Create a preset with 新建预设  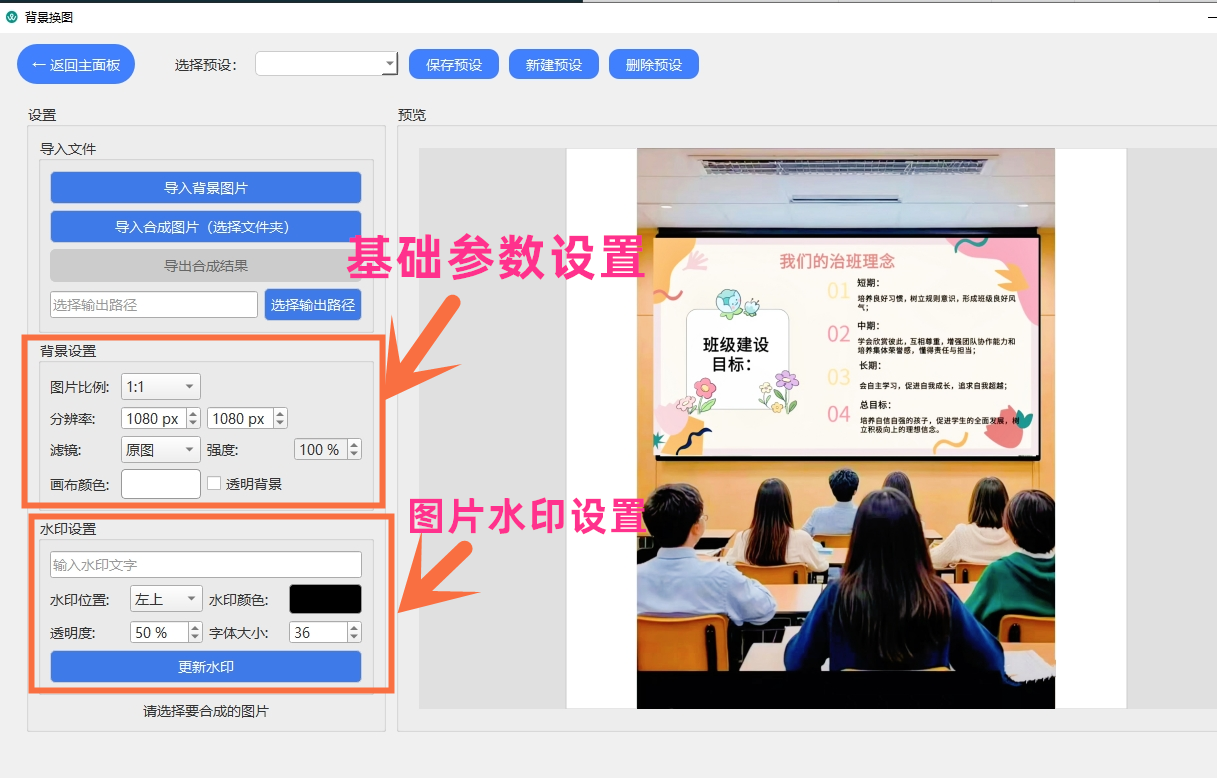554,64
